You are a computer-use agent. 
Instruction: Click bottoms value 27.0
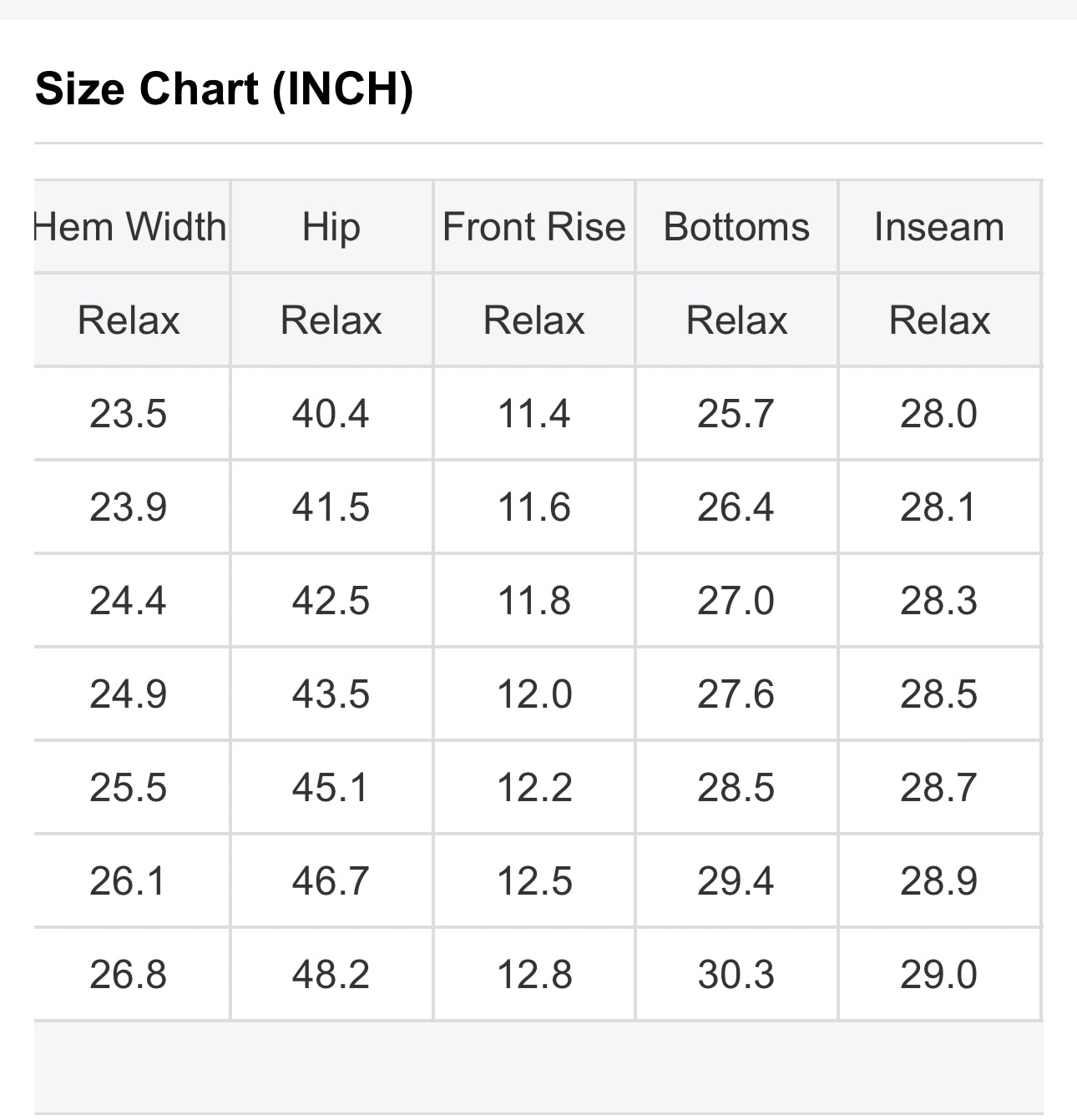click(x=736, y=601)
